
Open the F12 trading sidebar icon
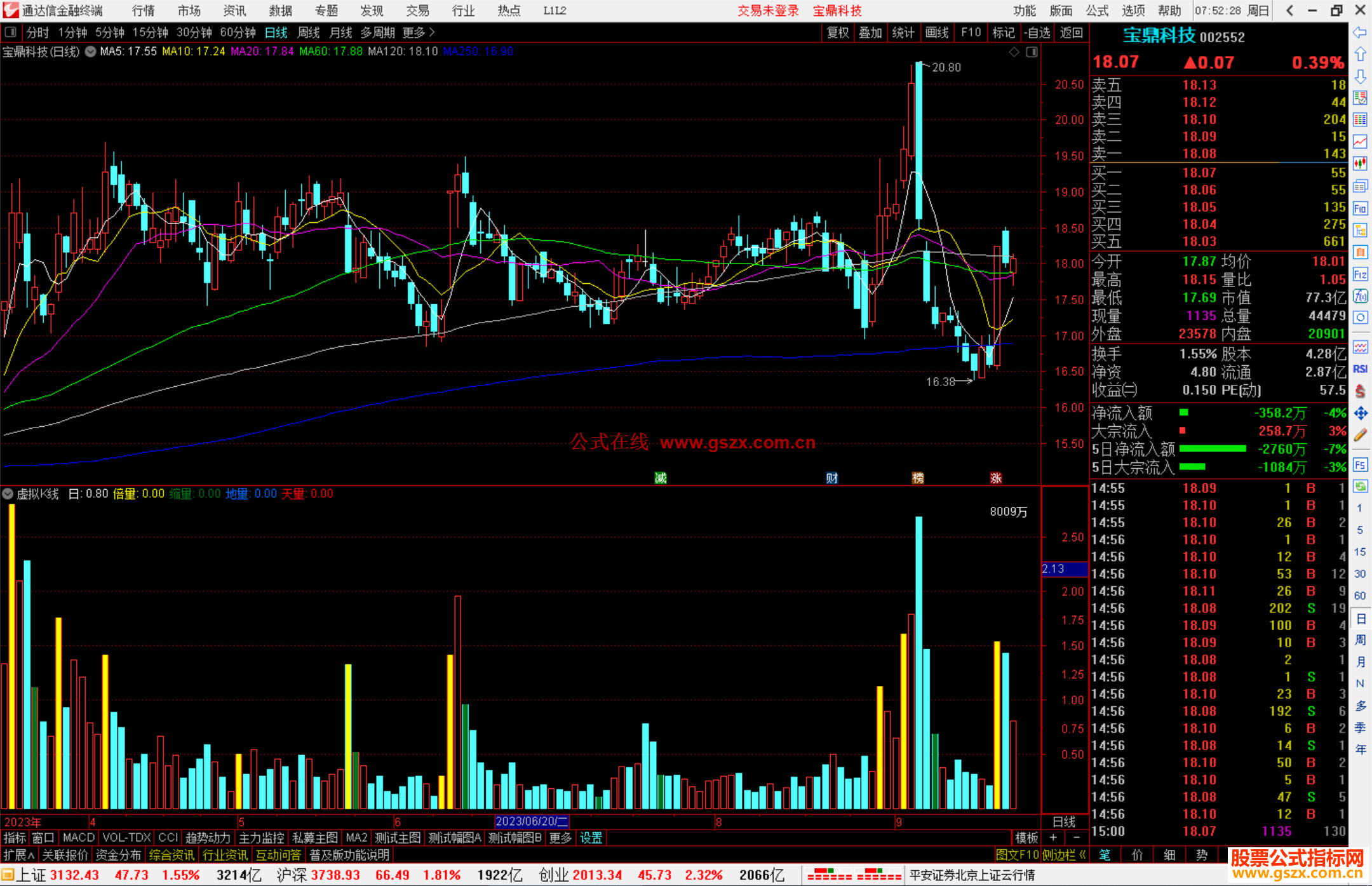1360,274
